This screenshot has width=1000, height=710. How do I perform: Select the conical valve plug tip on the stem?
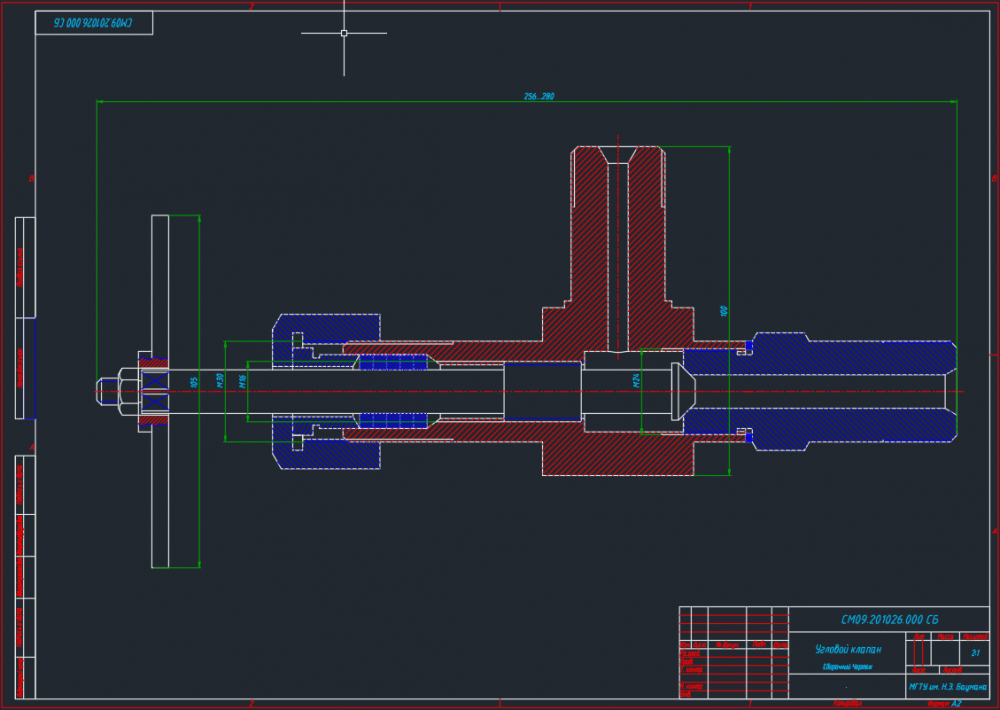(683, 390)
